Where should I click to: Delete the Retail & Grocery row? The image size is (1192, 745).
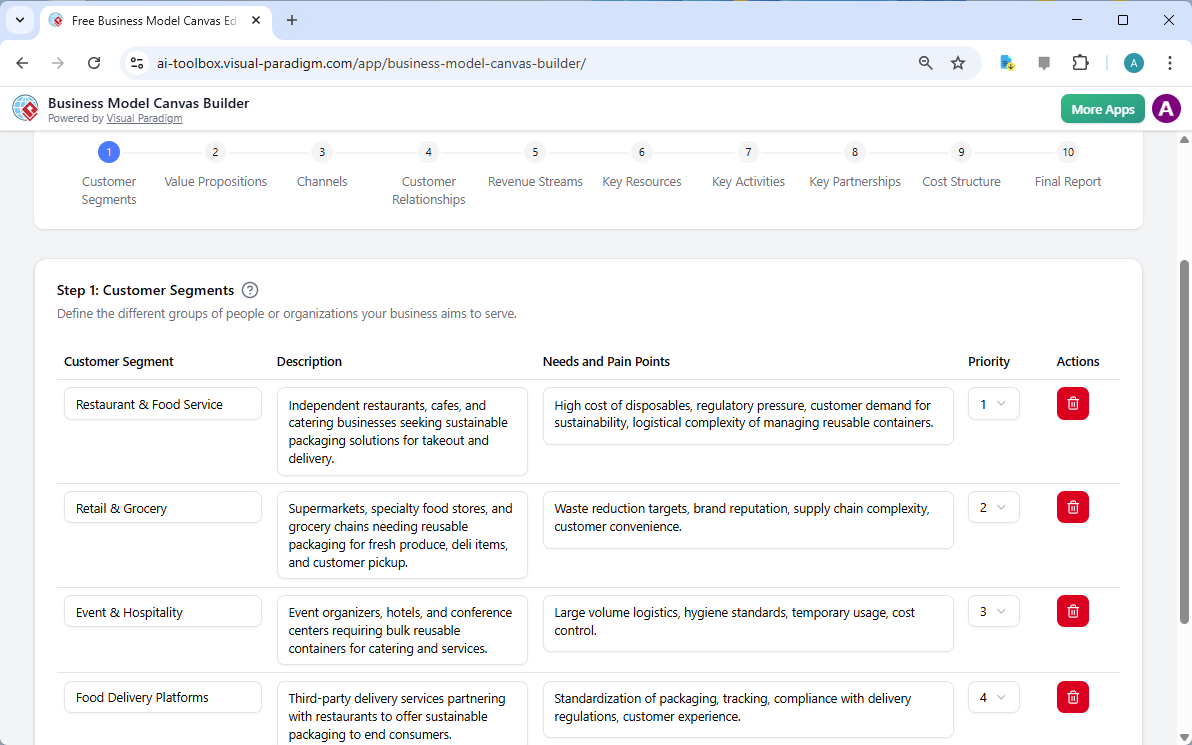pos(1072,507)
